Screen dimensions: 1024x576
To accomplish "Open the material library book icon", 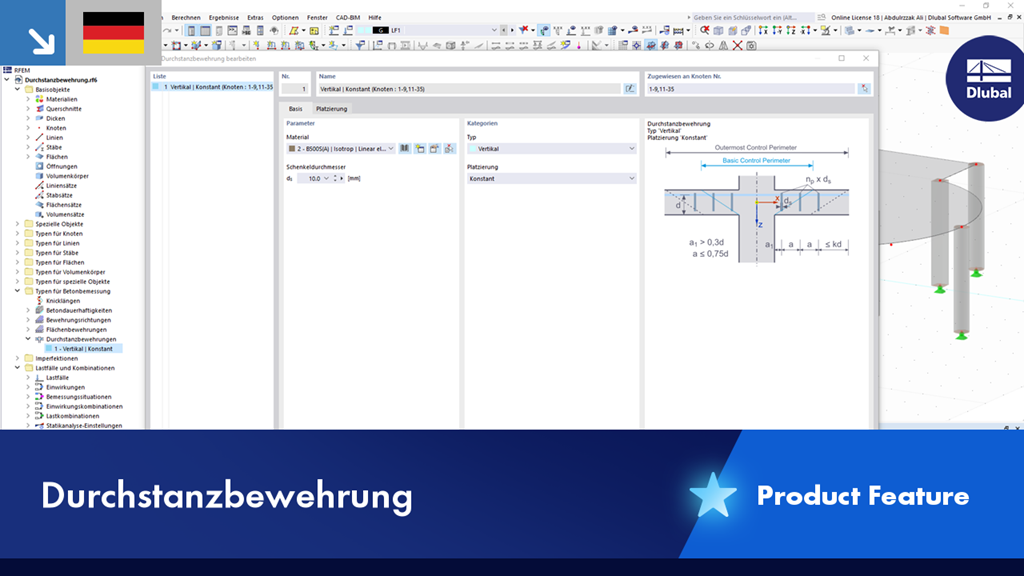I will pyautogui.click(x=405, y=149).
